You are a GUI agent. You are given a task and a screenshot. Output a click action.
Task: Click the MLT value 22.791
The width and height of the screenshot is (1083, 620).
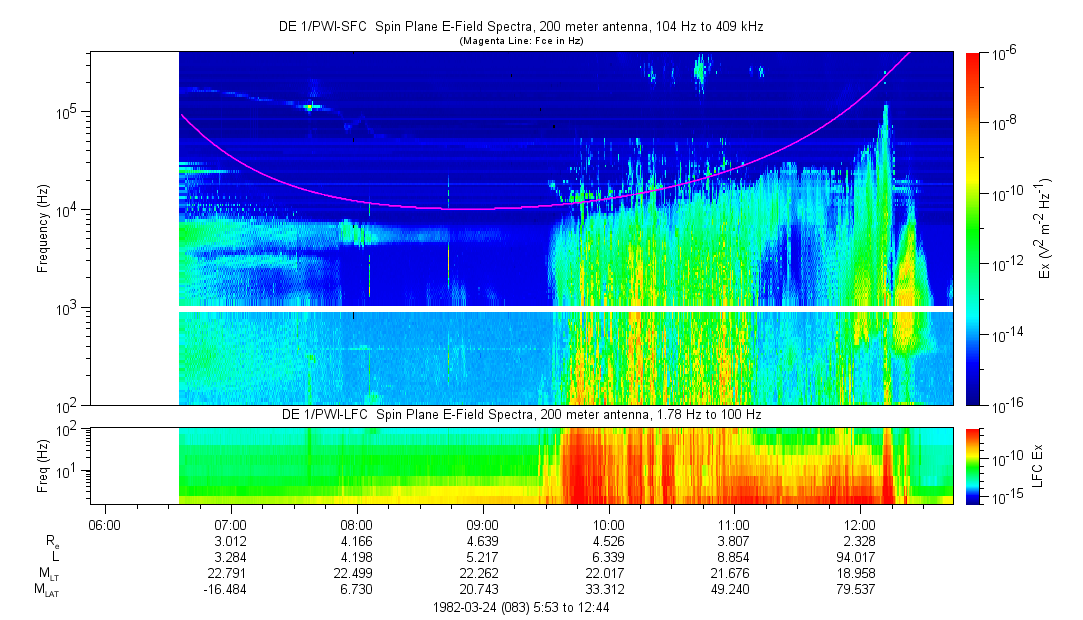click(227, 573)
